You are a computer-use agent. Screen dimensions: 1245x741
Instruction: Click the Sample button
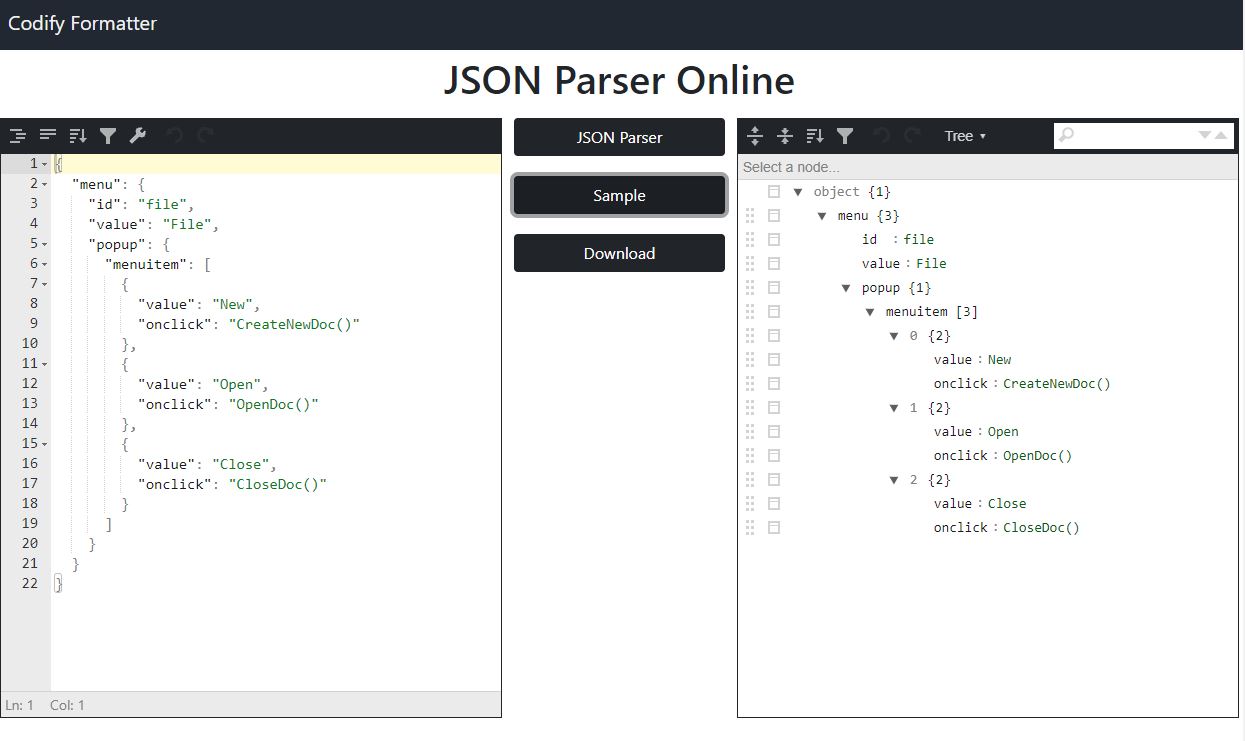coord(619,195)
